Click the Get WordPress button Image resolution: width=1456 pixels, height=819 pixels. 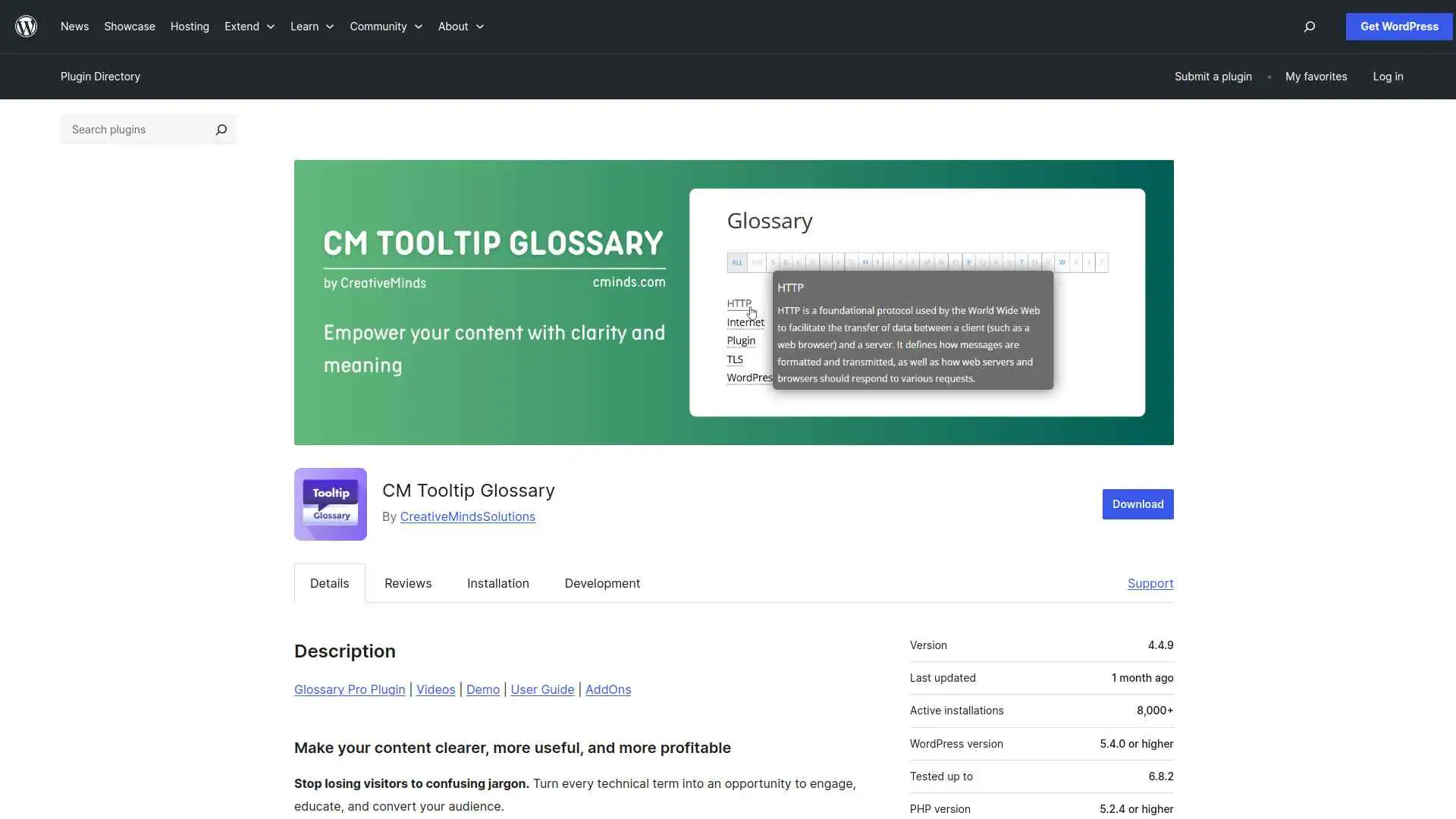[1398, 27]
